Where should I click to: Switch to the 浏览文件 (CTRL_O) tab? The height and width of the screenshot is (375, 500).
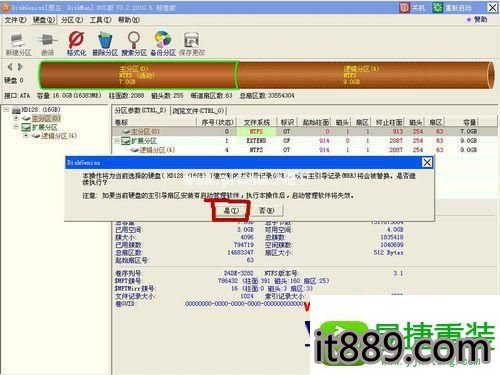point(198,110)
